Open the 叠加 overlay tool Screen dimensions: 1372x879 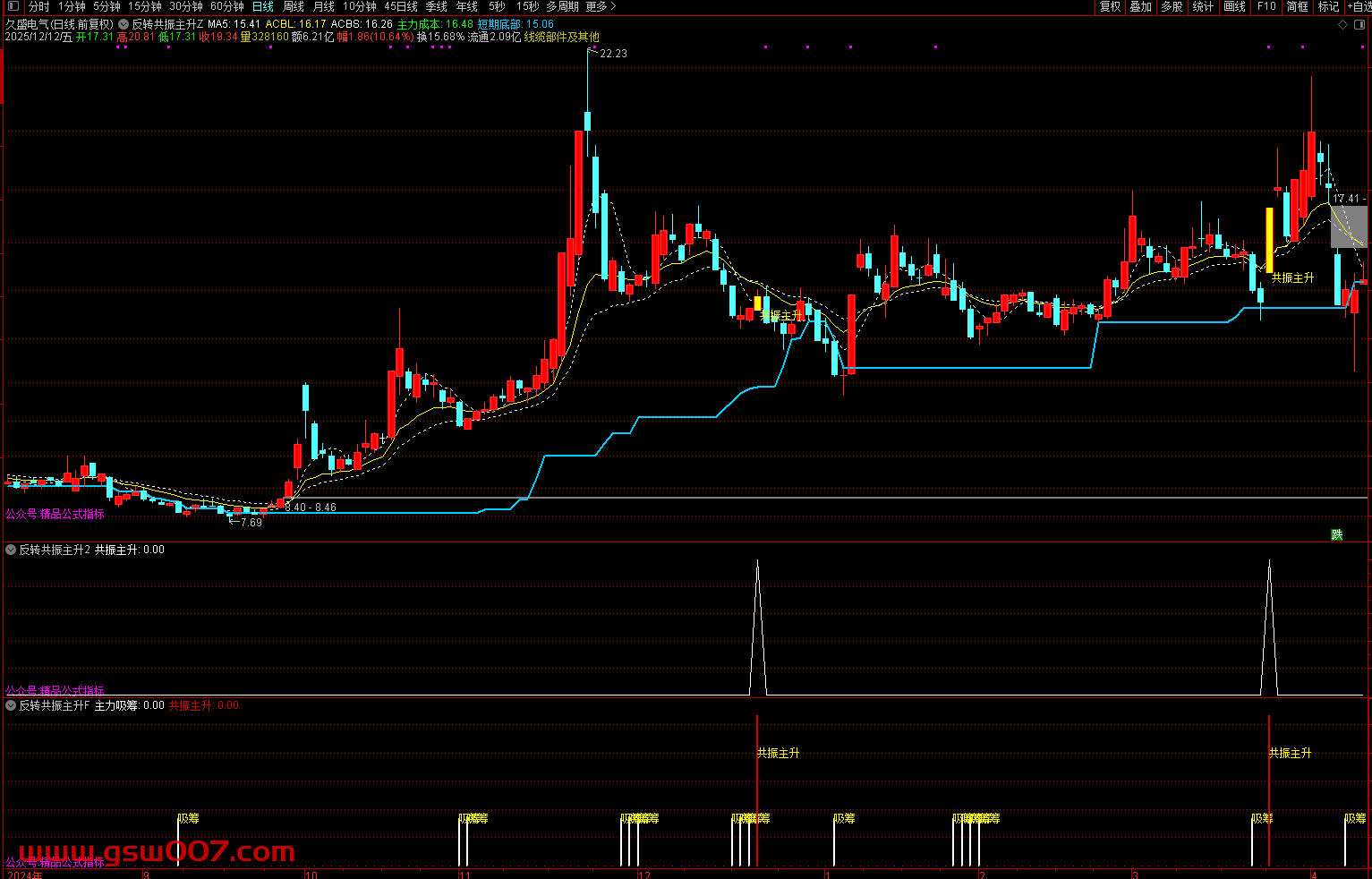click(1140, 6)
